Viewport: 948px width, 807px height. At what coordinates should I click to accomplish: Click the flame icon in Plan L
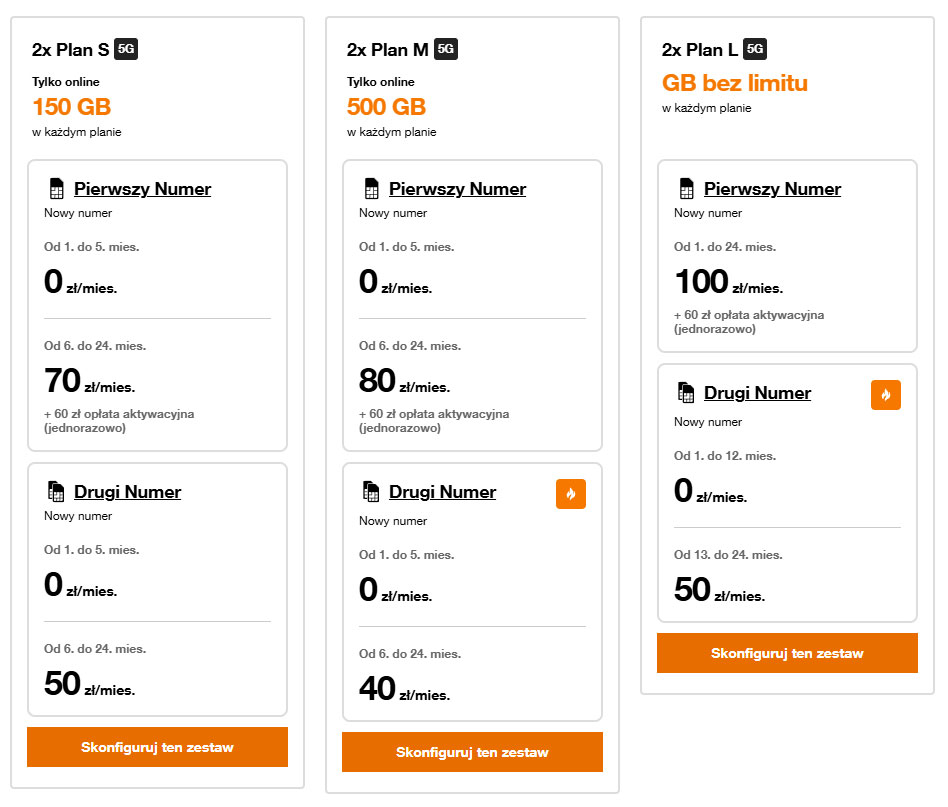[886, 395]
